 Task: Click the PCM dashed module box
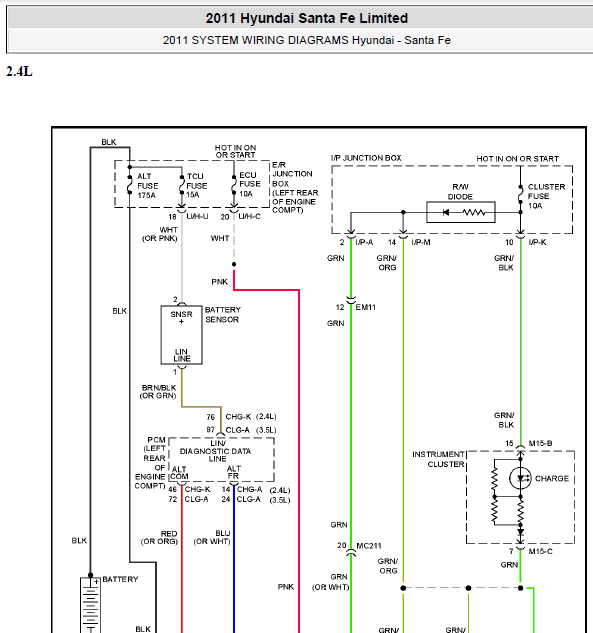point(221,459)
